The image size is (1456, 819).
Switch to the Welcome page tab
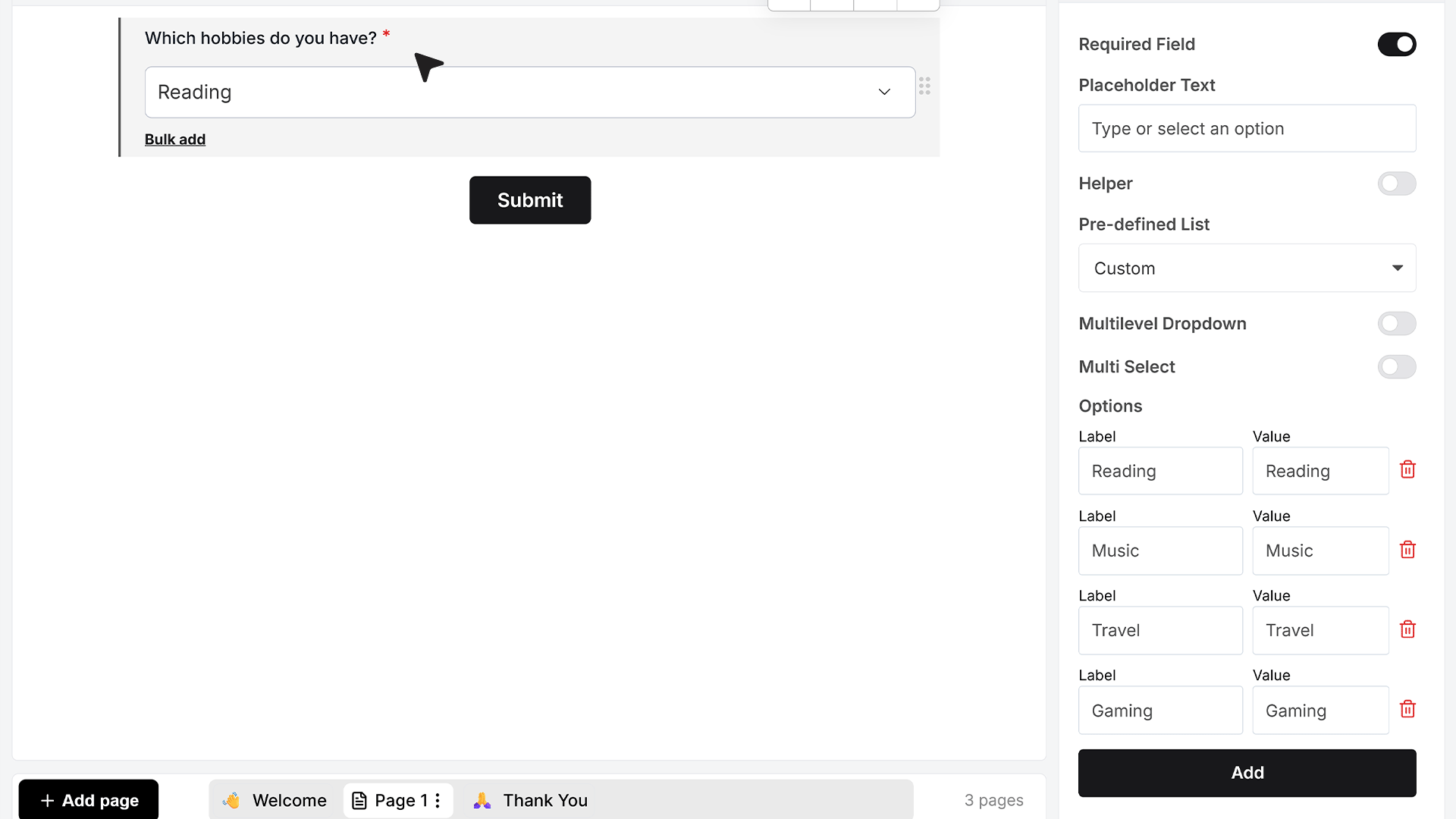[275, 801]
